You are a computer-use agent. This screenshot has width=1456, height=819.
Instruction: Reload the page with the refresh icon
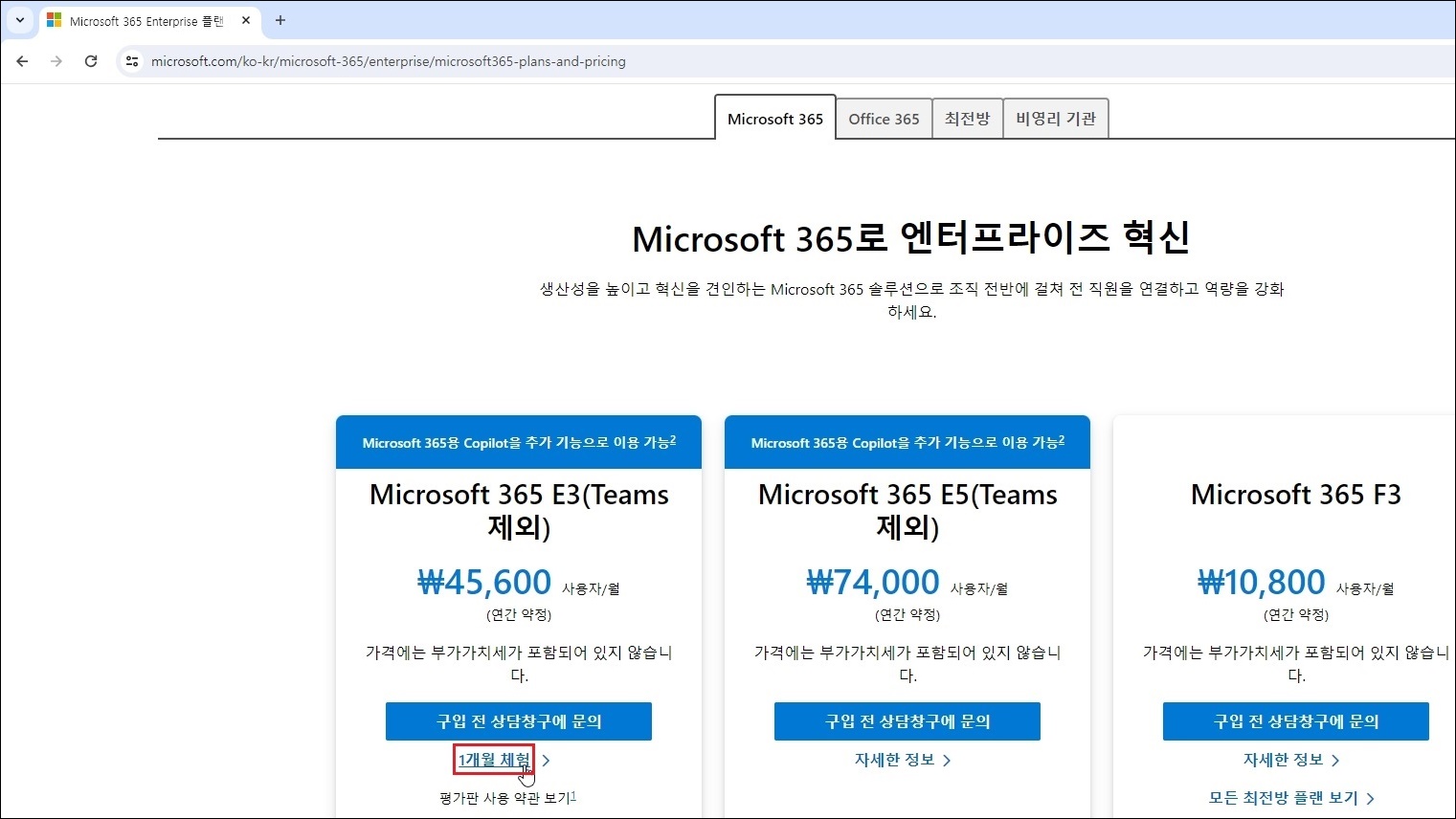(x=91, y=61)
